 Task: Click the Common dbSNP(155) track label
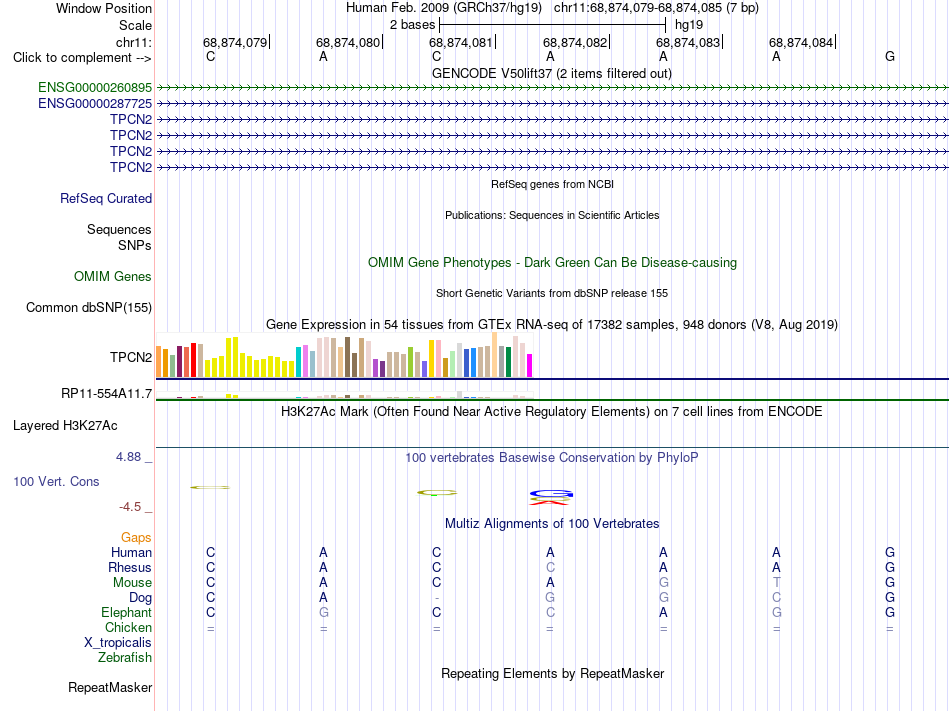(88, 308)
